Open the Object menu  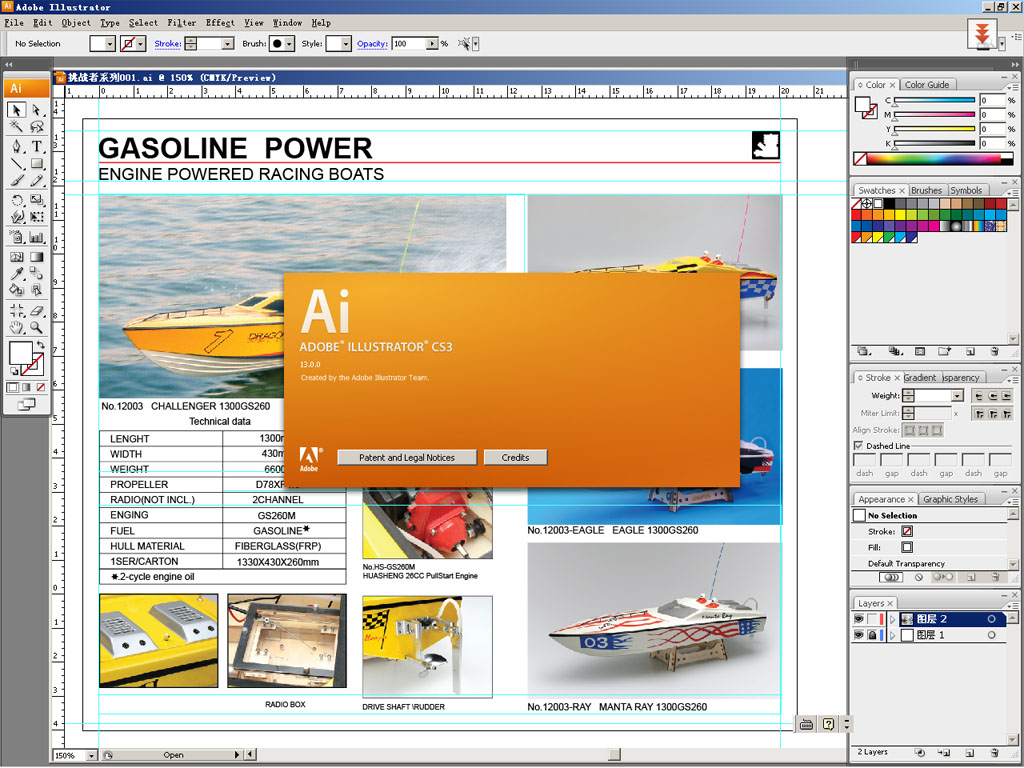pos(76,23)
